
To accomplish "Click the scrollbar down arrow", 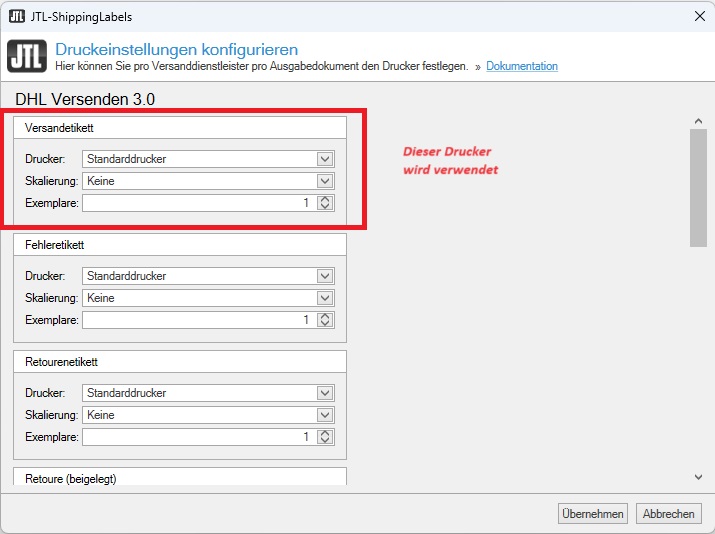I will (698, 477).
